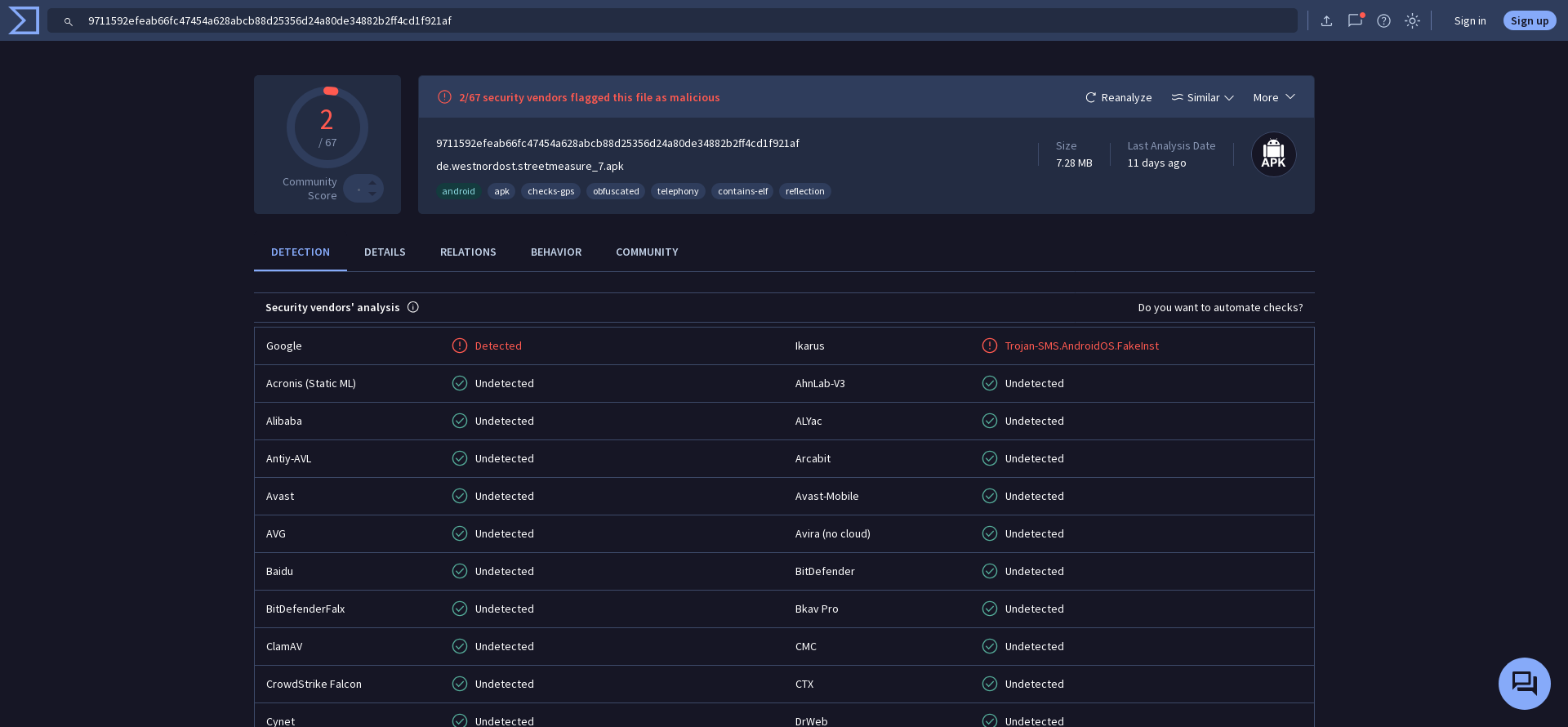
Task: Click the upload file icon
Action: tap(1326, 21)
